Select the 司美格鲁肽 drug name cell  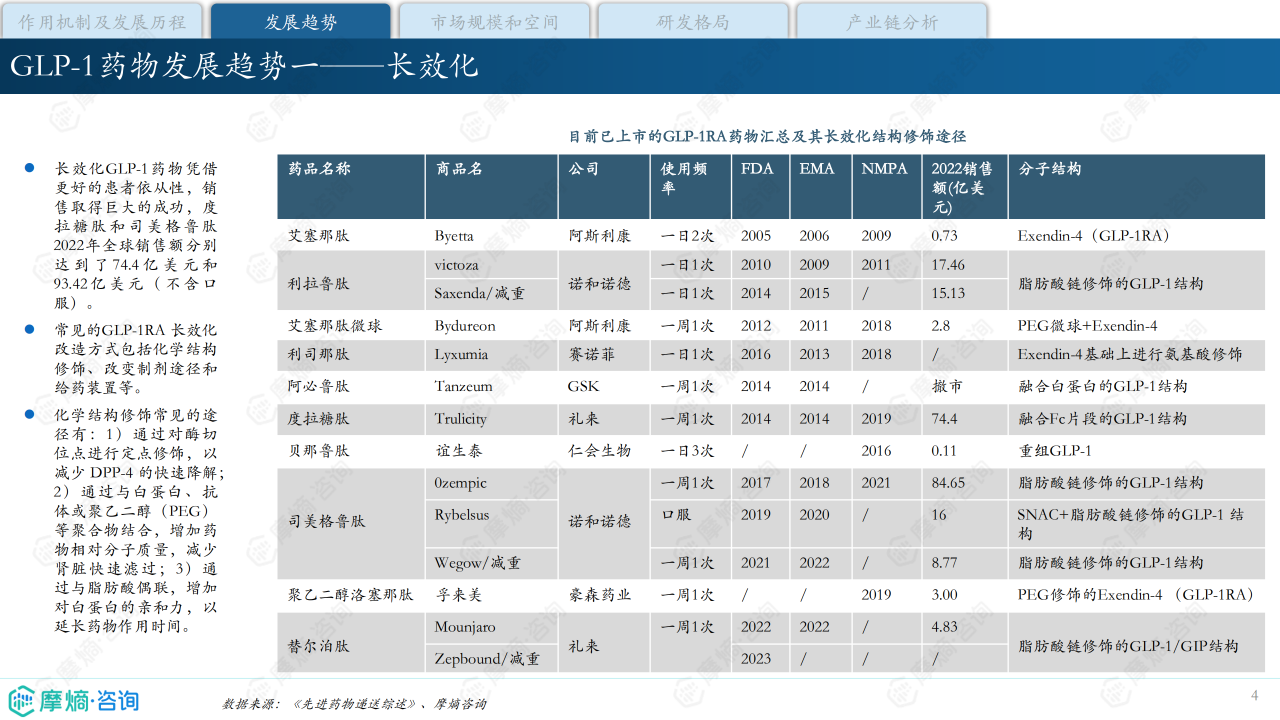point(351,522)
